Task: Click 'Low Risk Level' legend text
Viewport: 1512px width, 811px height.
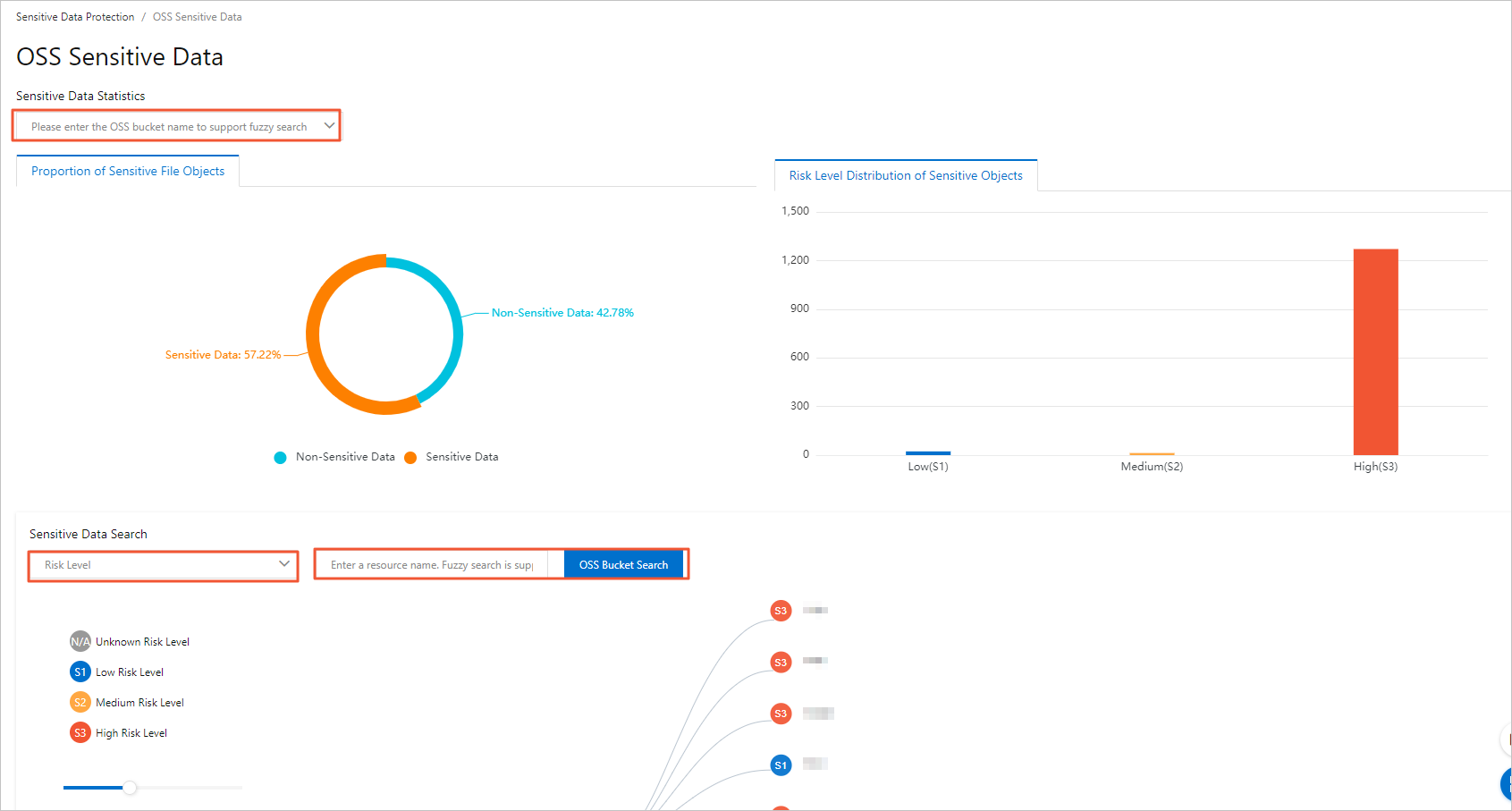Action: coord(130,672)
